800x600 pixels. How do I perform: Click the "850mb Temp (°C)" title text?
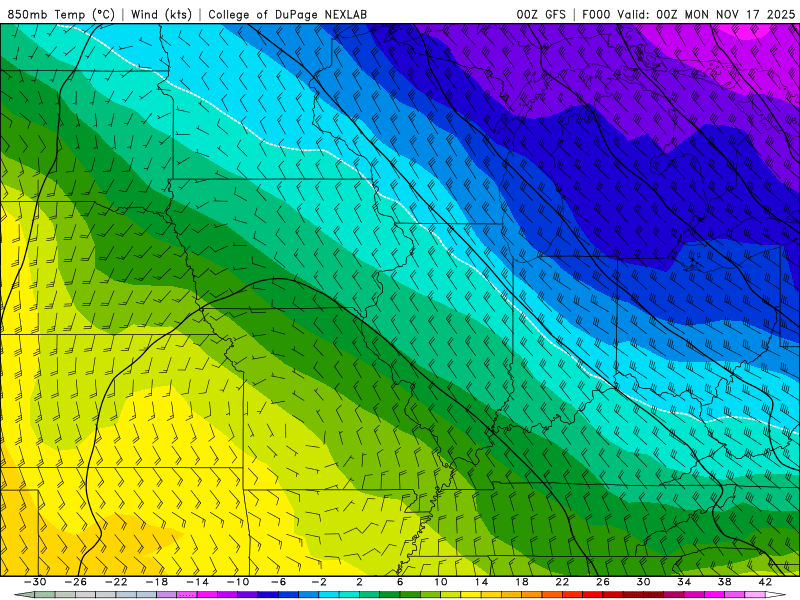[x=60, y=14]
